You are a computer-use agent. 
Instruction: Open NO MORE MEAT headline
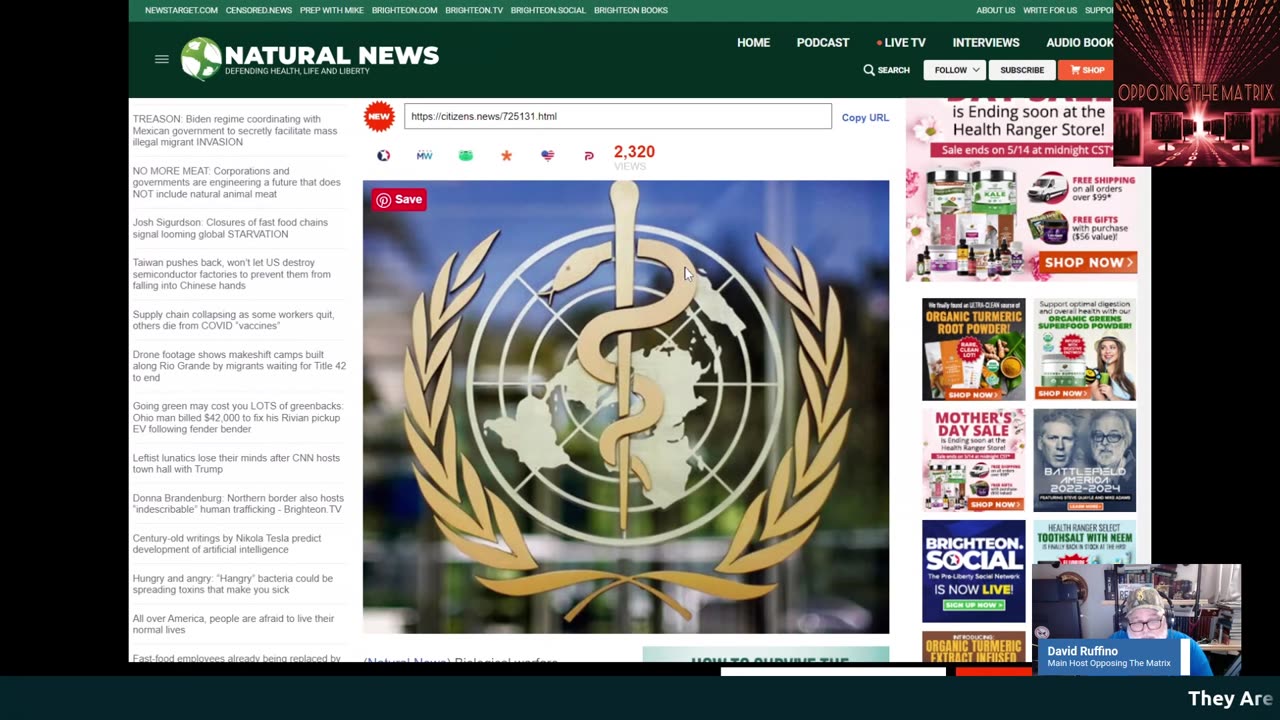236,183
